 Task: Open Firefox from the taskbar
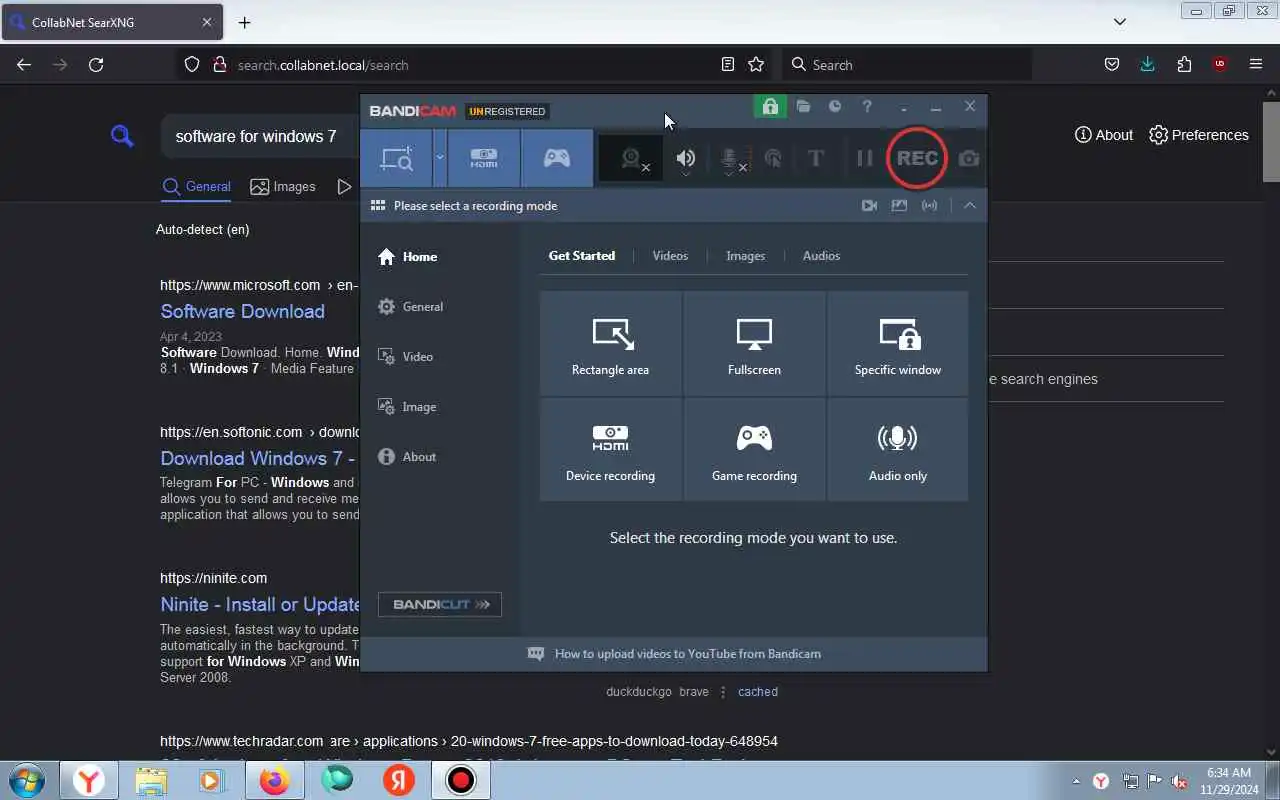274,780
